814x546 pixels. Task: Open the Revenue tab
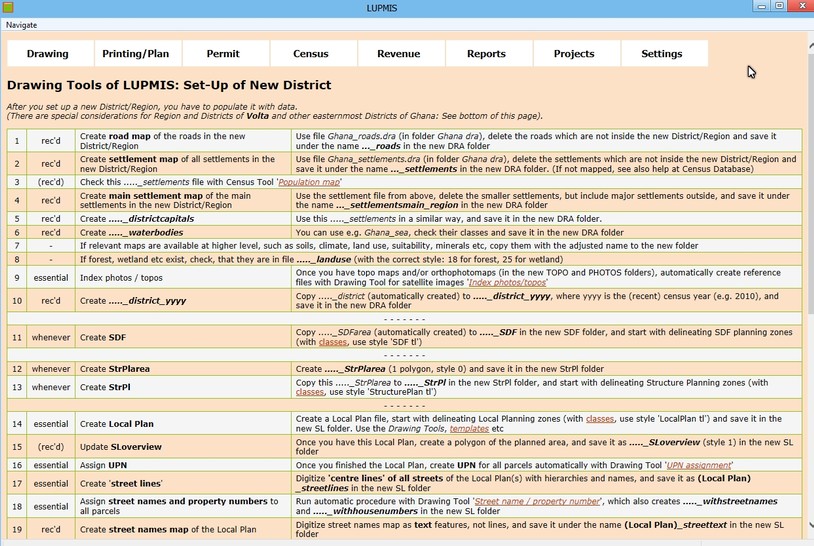(x=399, y=53)
